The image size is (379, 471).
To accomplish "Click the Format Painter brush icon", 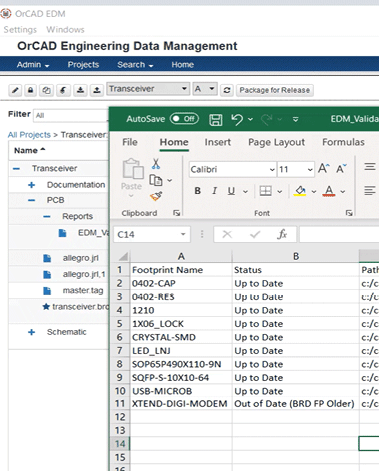I will pyautogui.click(x=156, y=196).
